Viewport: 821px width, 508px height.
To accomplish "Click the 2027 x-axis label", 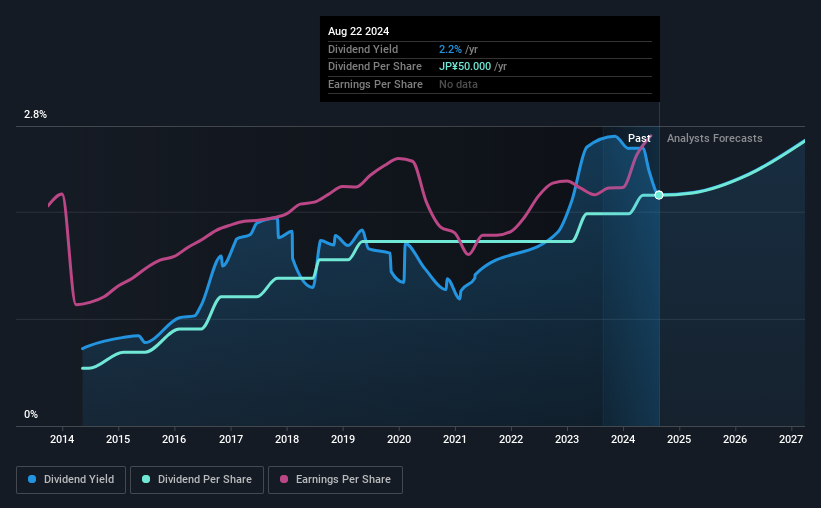I will [x=791, y=439].
